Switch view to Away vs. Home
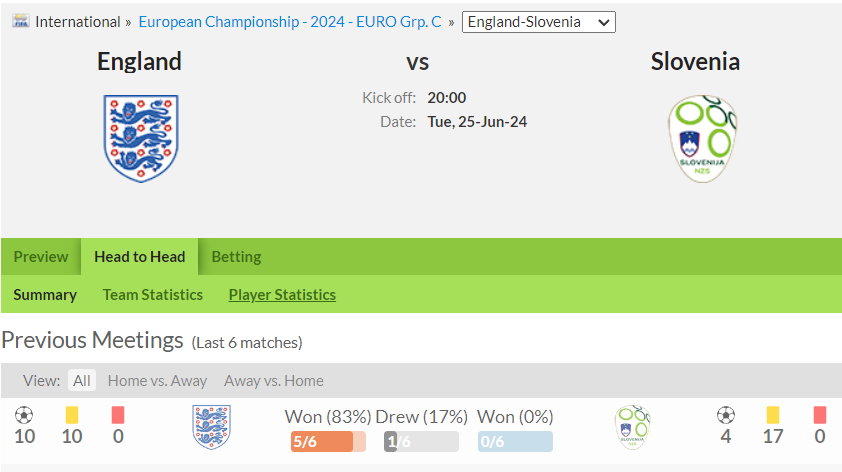 tap(274, 381)
